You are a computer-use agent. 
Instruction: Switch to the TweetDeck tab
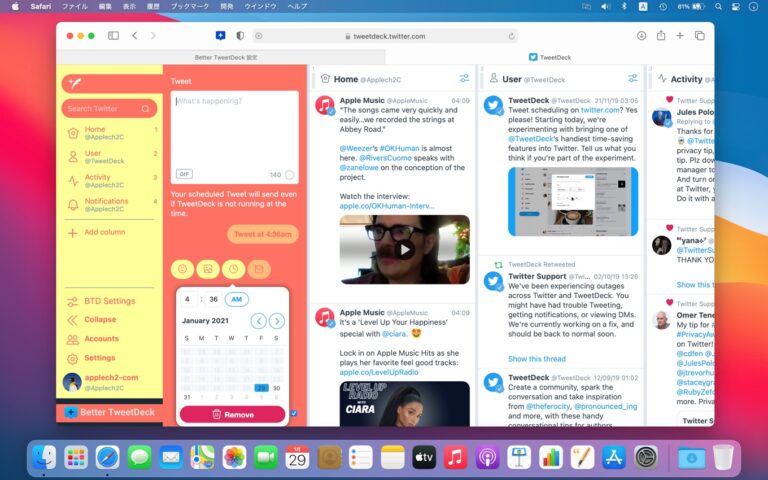click(x=550, y=57)
